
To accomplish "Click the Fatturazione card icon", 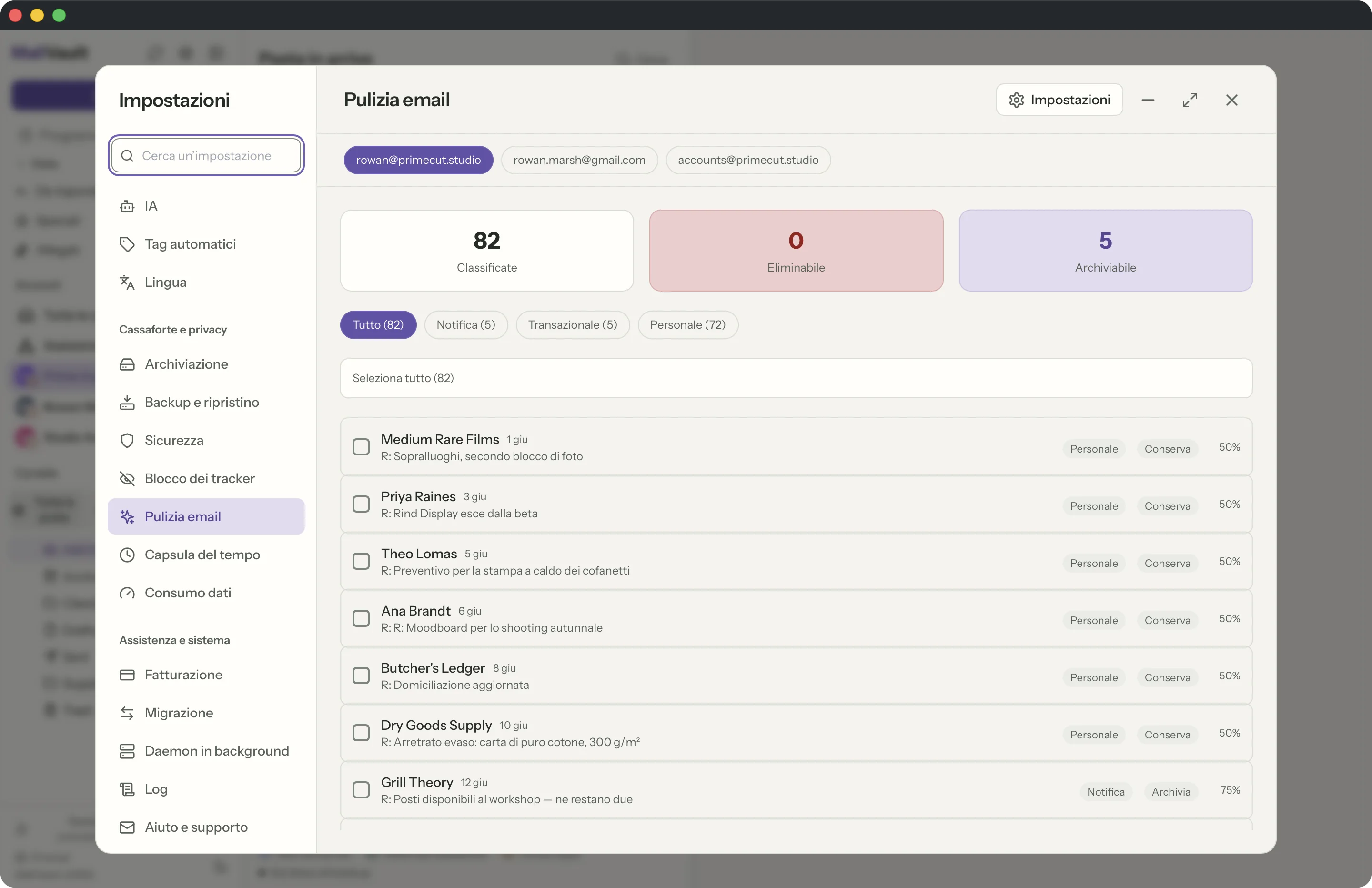I will pos(127,674).
